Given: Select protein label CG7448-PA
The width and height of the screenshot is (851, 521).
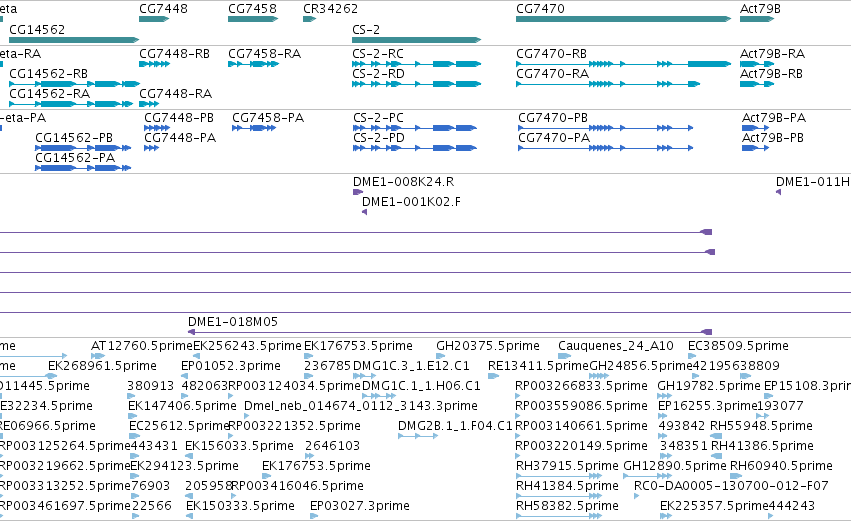Looking at the screenshot, I should coord(180,138).
